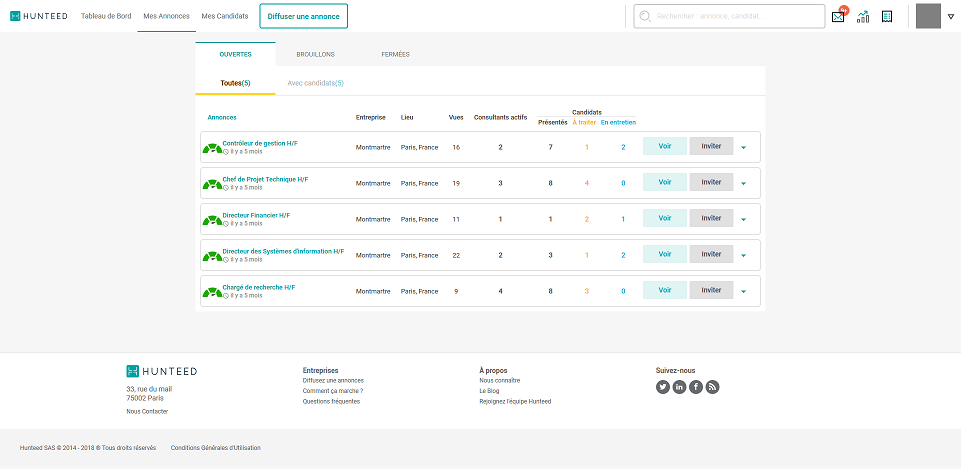The width and height of the screenshot is (961, 469).
Task: Click the user avatar thumbnail
Action: coord(928,16)
